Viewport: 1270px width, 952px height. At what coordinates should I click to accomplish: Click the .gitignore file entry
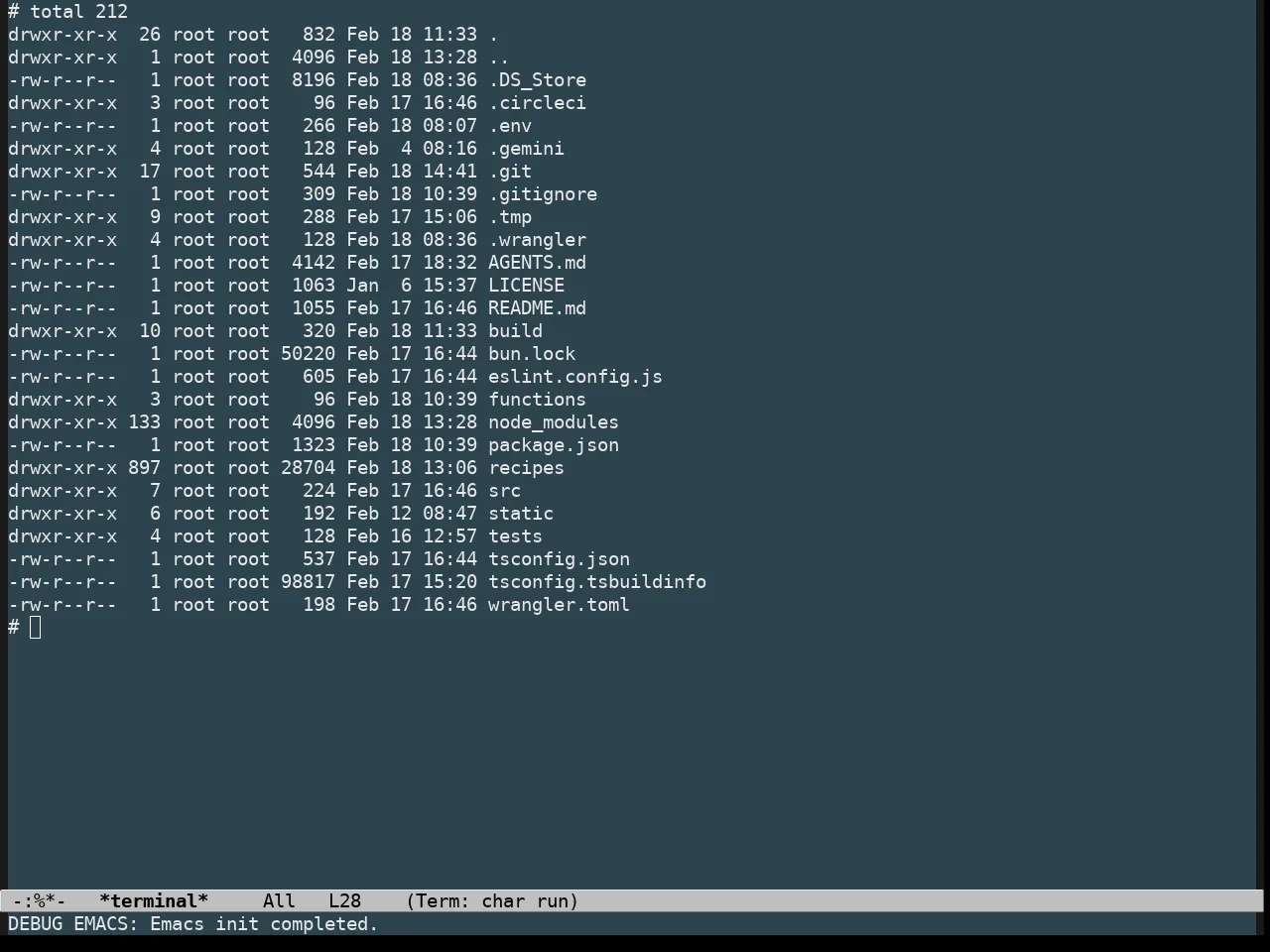(x=543, y=194)
